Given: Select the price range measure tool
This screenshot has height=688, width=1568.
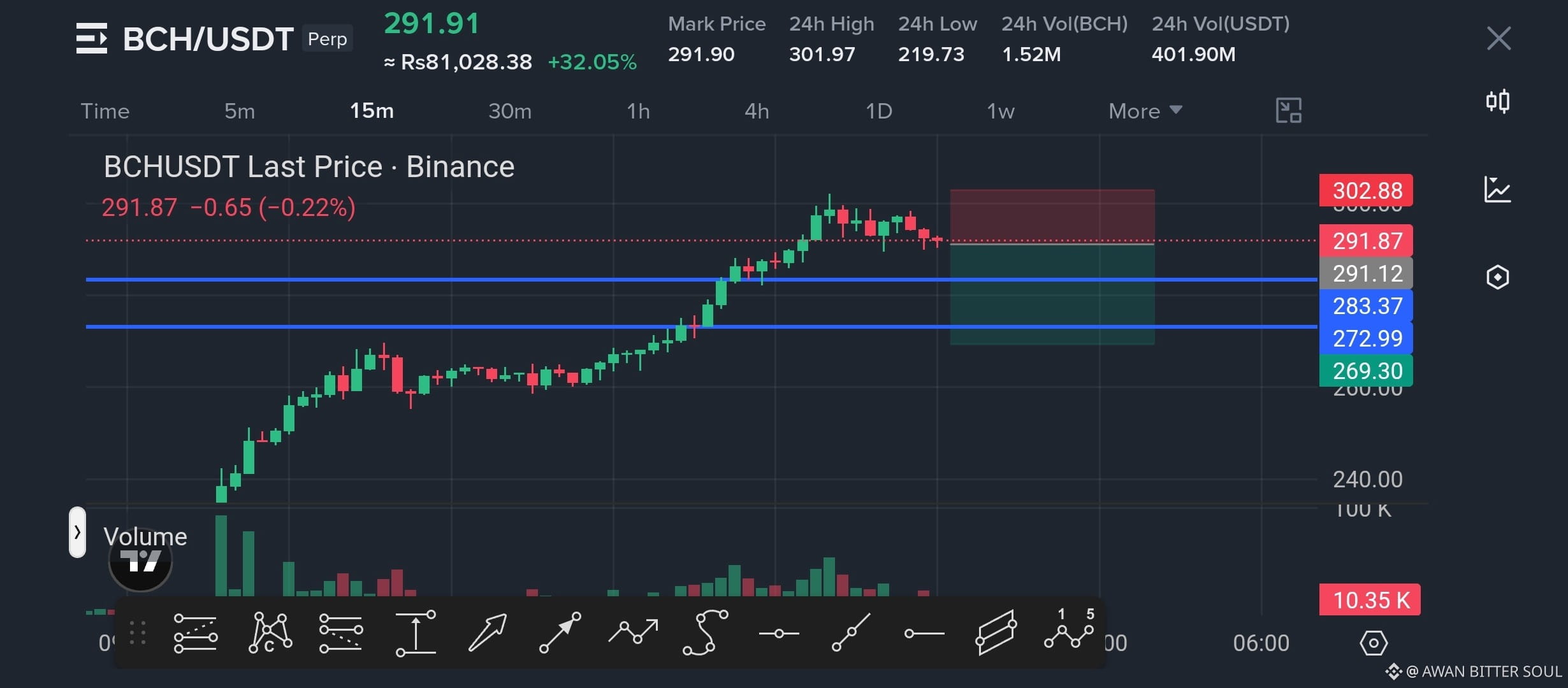Looking at the screenshot, I should pyautogui.click(x=416, y=633).
